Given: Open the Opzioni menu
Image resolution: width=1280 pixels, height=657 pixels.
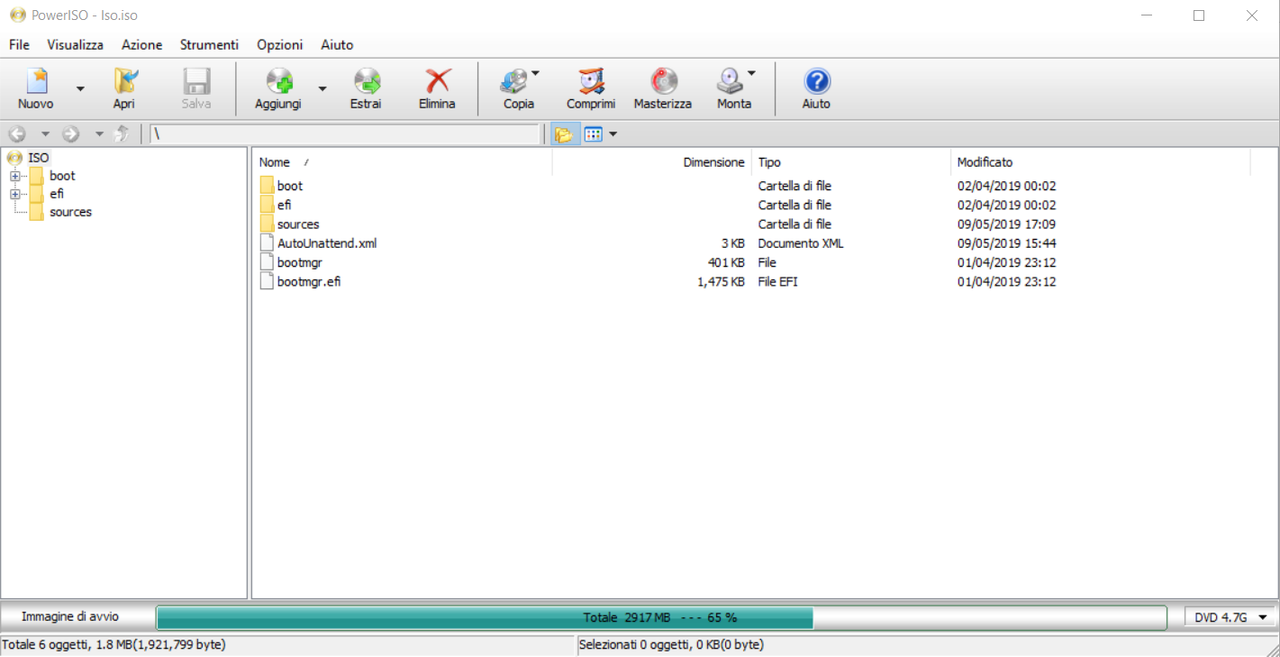Looking at the screenshot, I should click(280, 45).
